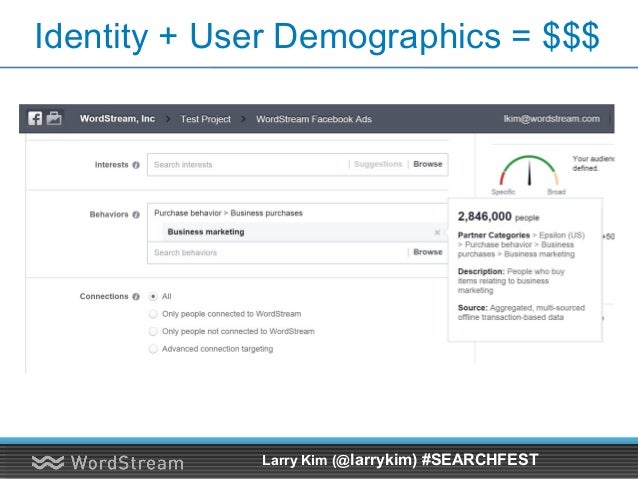Click the Partner Categories label in tooltip
638x479 pixels.
pyautogui.click(x=494, y=235)
